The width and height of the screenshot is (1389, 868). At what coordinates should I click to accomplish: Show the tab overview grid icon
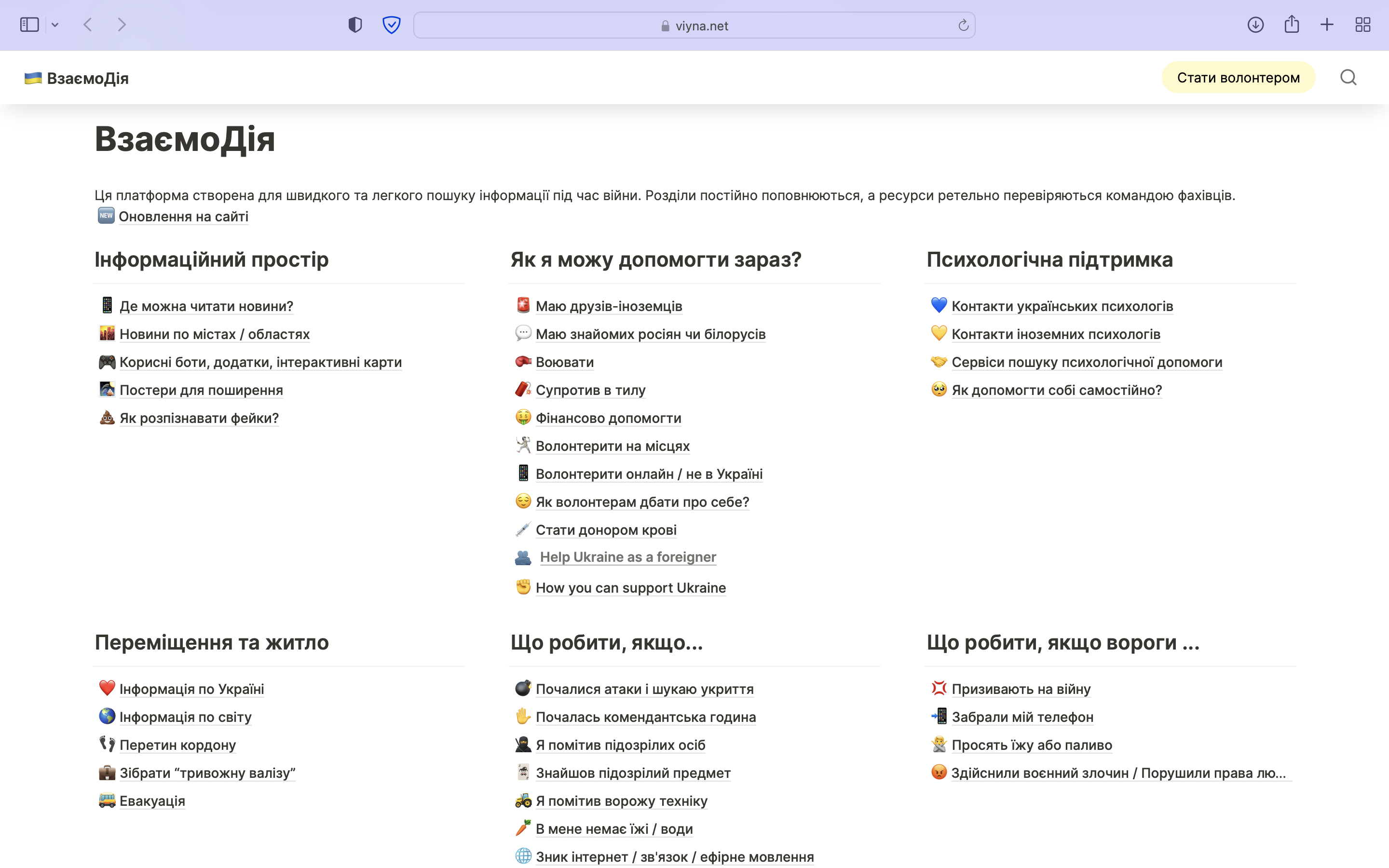1362,25
